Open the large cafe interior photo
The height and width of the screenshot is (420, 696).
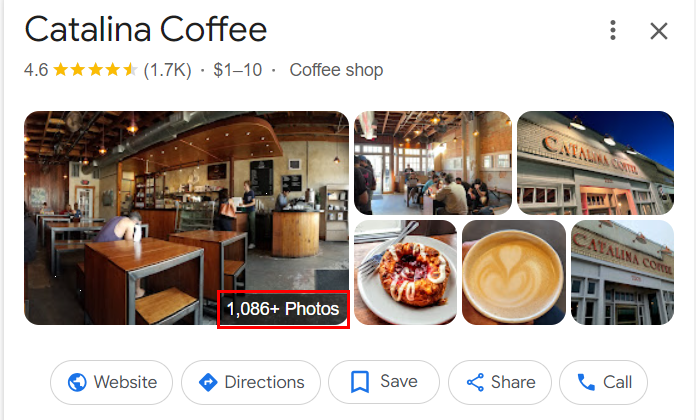coord(150,200)
